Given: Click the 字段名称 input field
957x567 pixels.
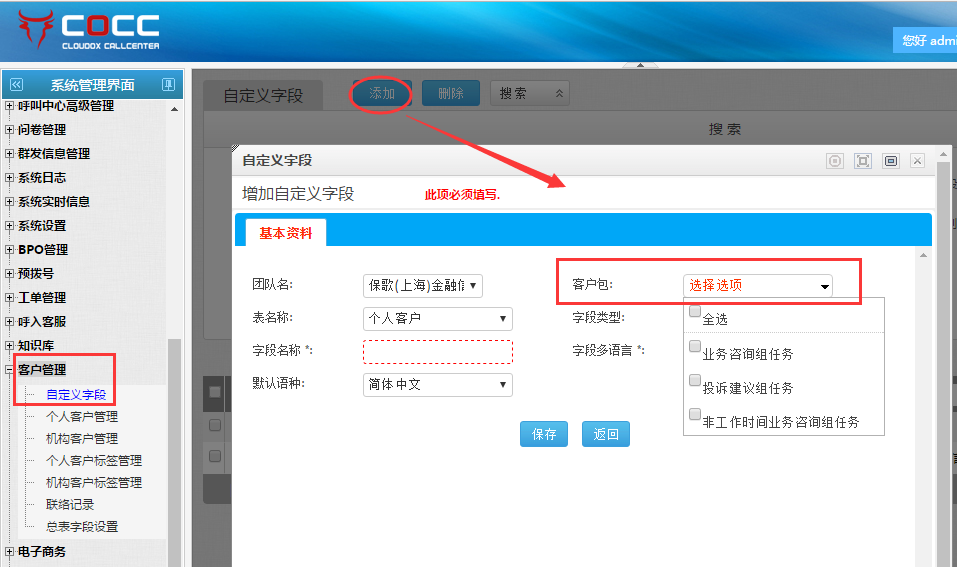Looking at the screenshot, I should [437, 352].
